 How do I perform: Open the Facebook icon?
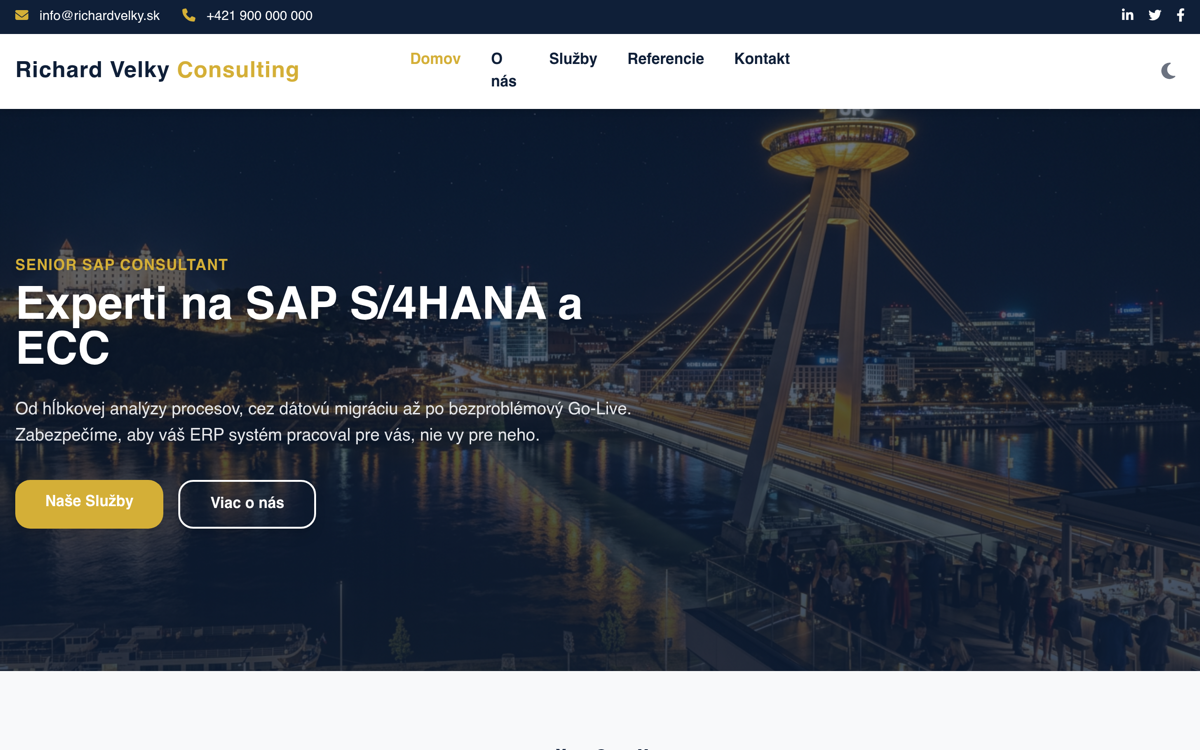1180,15
